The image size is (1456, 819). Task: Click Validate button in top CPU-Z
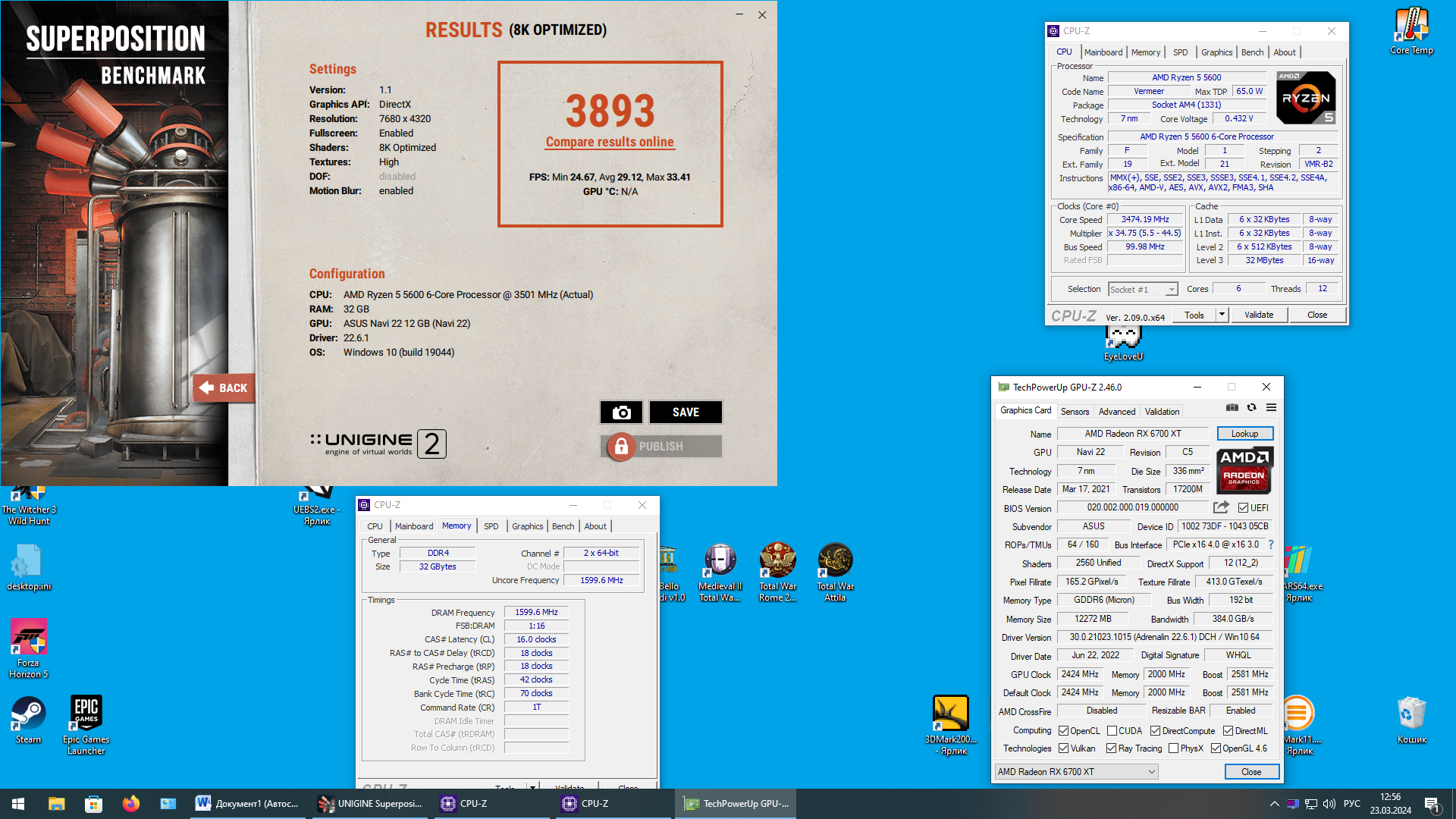click(1259, 315)
